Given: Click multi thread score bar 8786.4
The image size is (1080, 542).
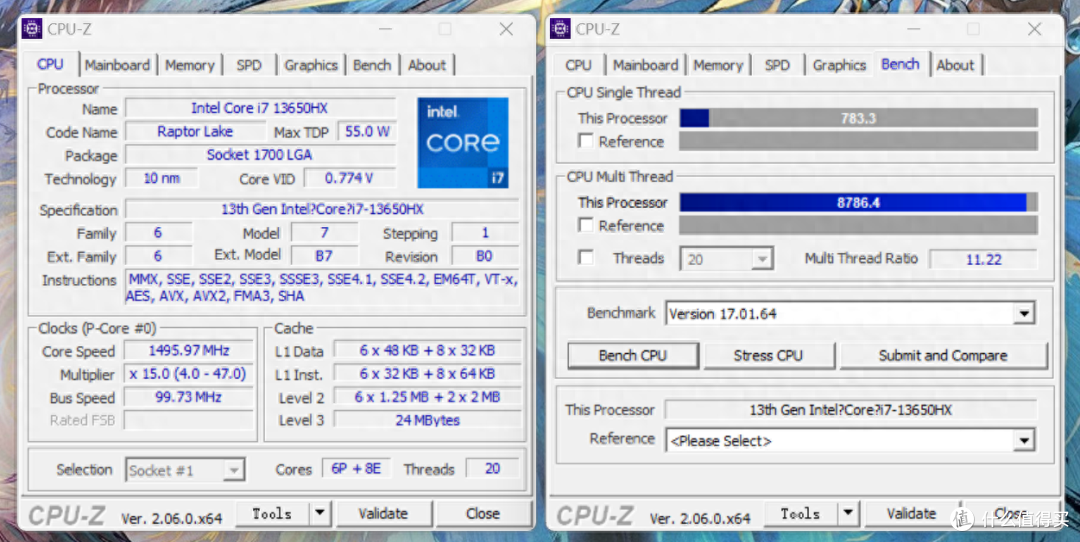Looking at the screenshot, I should (x=858, y=202).
